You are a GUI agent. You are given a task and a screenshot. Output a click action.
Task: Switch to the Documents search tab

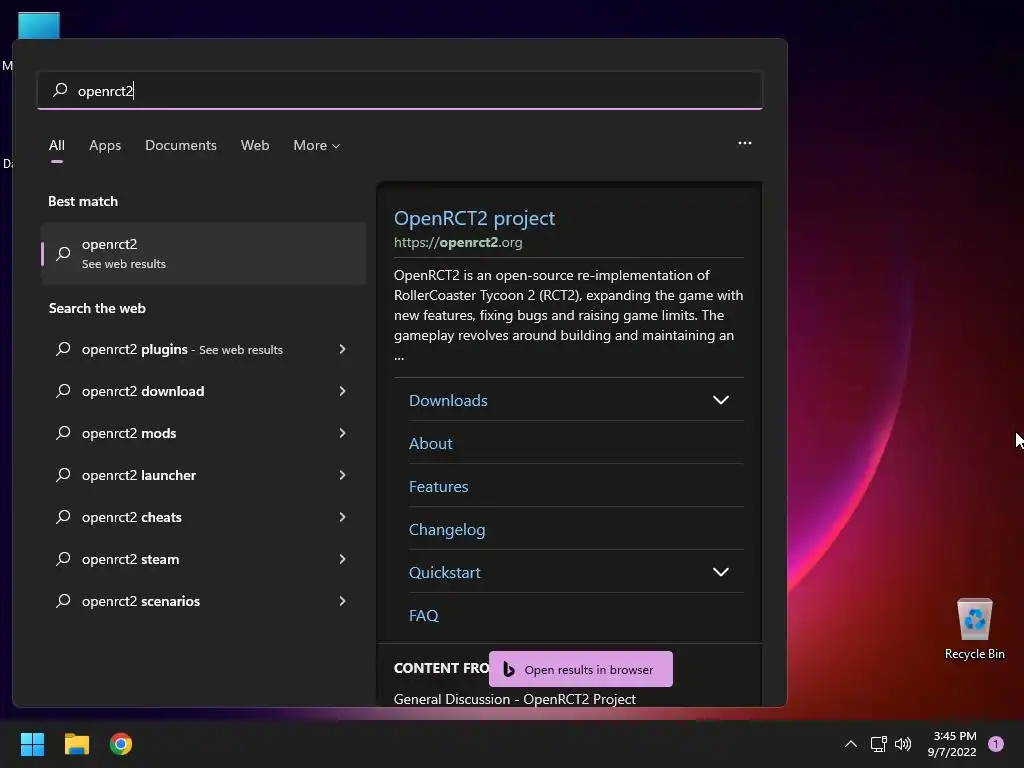coord(181,146)
